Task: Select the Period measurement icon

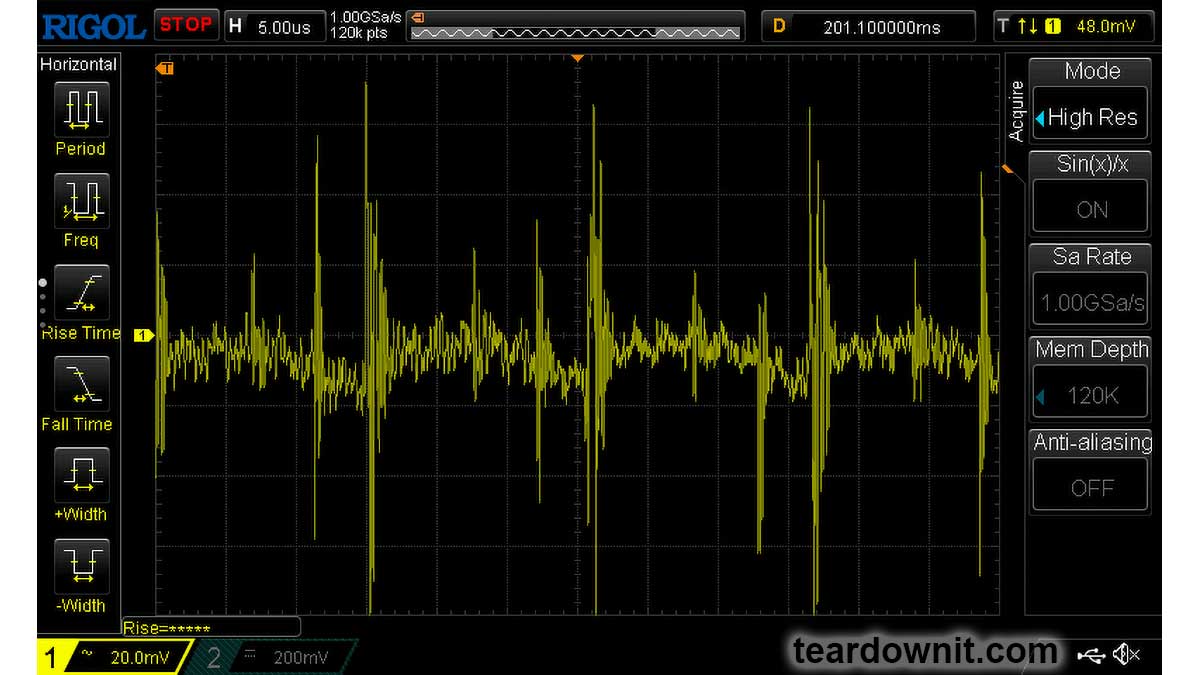Action: [79, 108]
